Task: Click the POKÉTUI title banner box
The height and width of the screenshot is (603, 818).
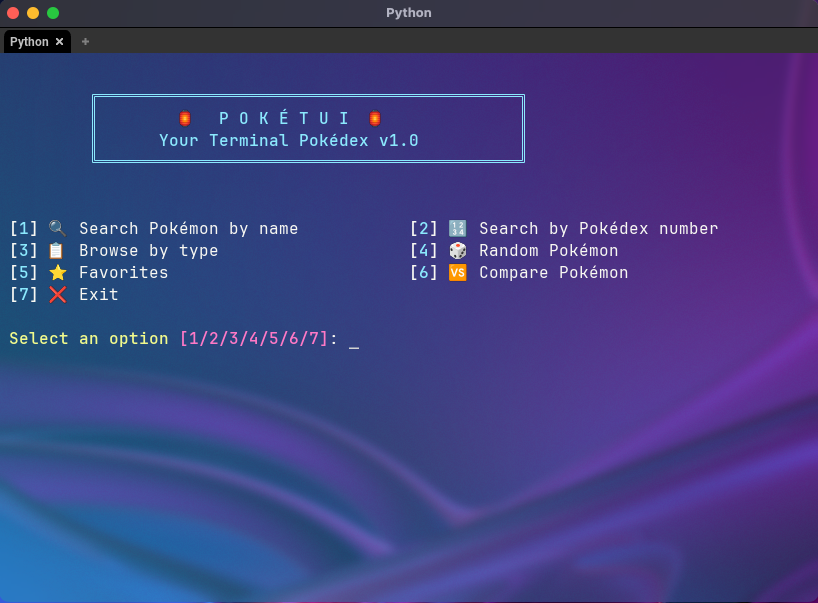Action: [308, 127]
